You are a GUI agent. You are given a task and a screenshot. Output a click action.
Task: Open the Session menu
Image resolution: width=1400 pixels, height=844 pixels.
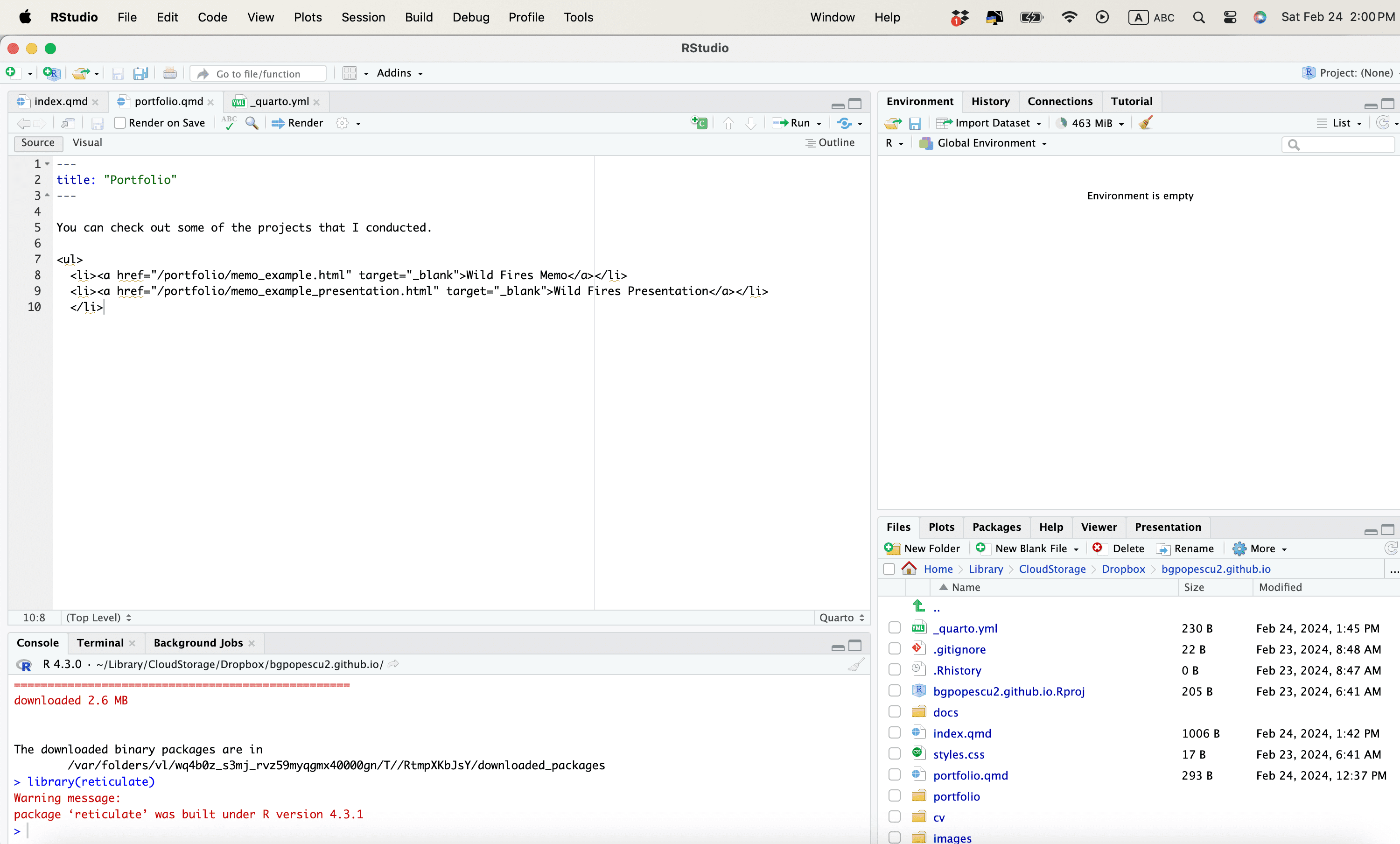tap(363, 17)
